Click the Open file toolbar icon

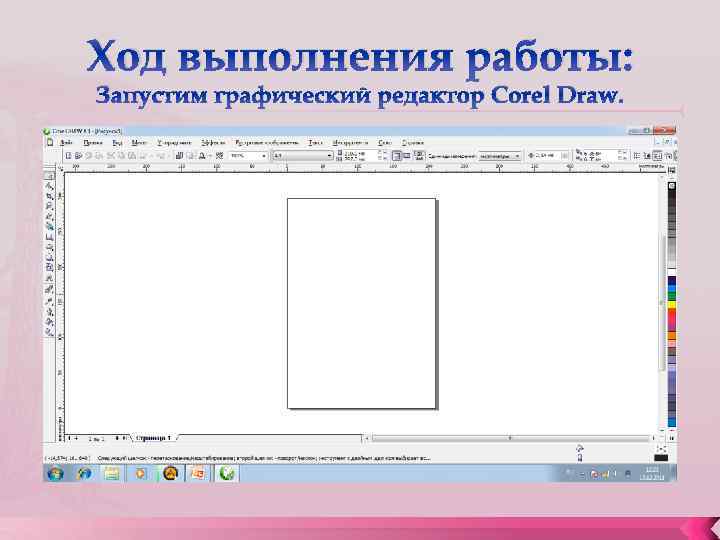pyautogui.click(x=79, y=156)
